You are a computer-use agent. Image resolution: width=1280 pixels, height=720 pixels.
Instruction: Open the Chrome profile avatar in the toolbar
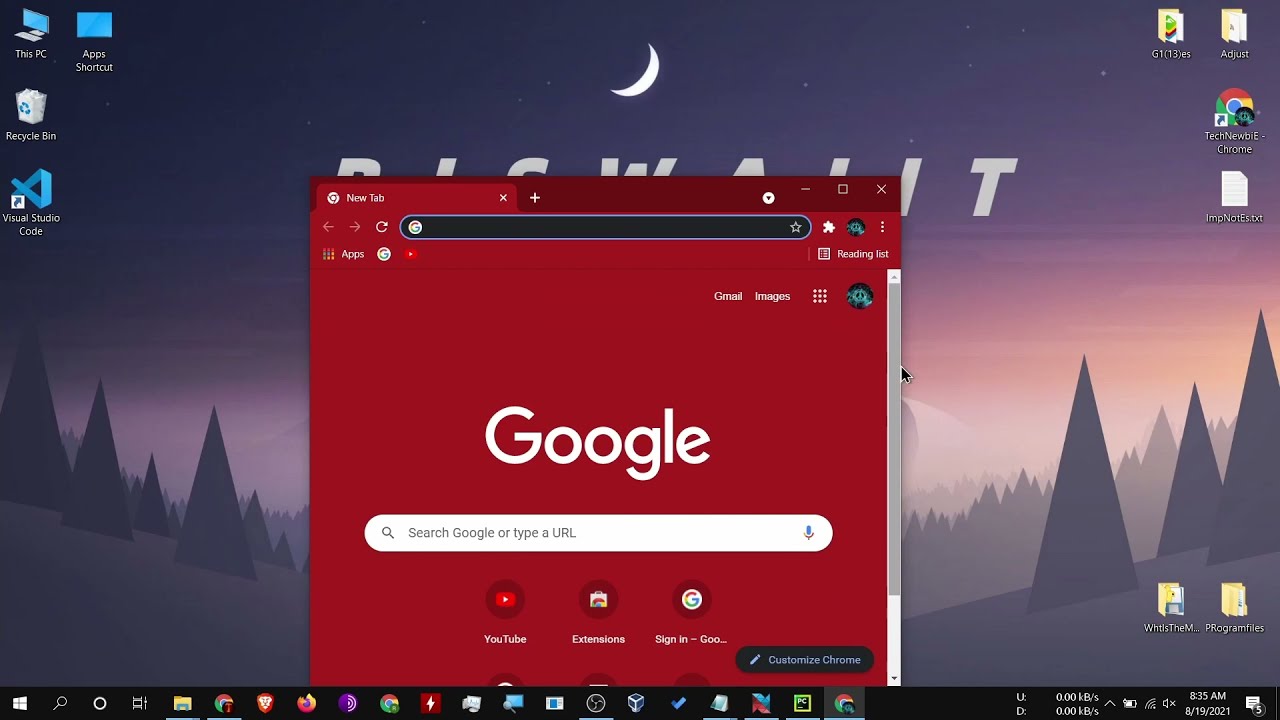[x=855, y=227]
